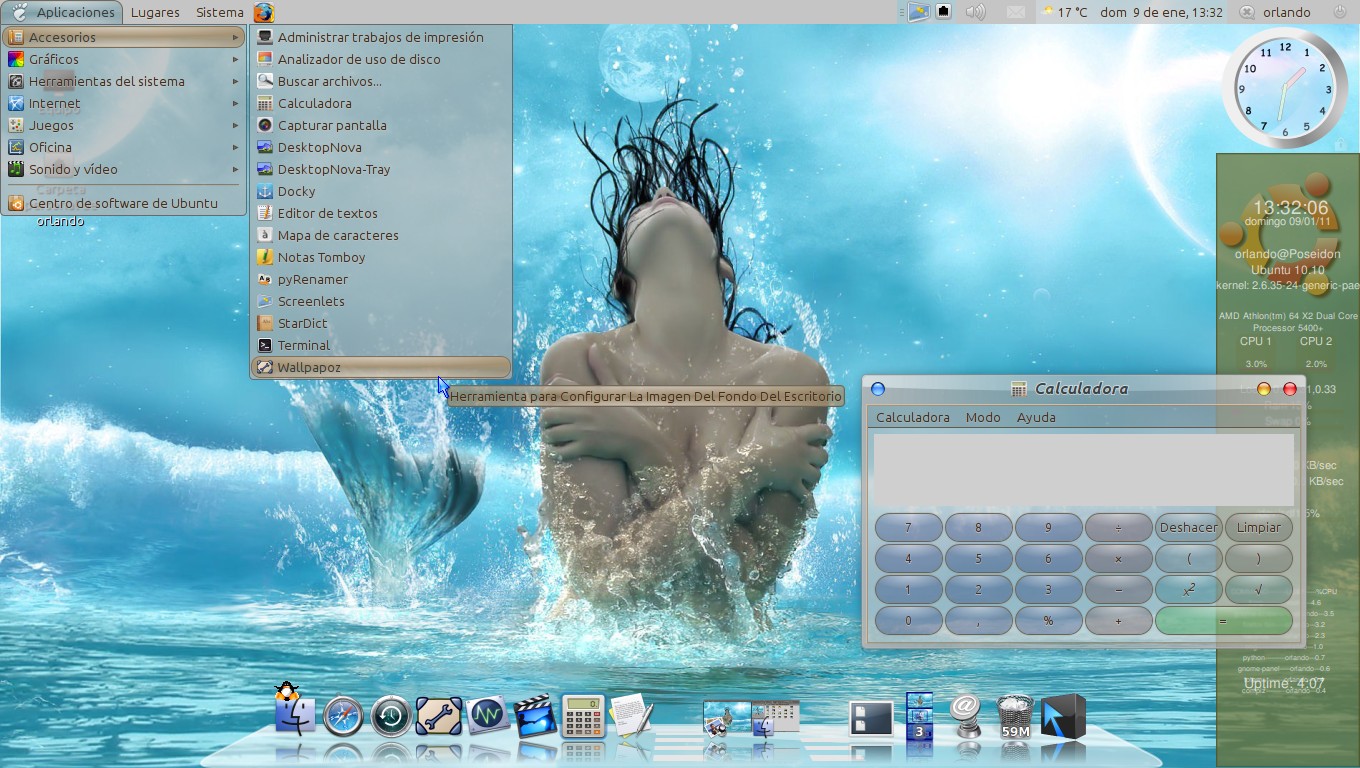
Task: Open Centro de software de Ubuntu
Action: pos(124,203)
